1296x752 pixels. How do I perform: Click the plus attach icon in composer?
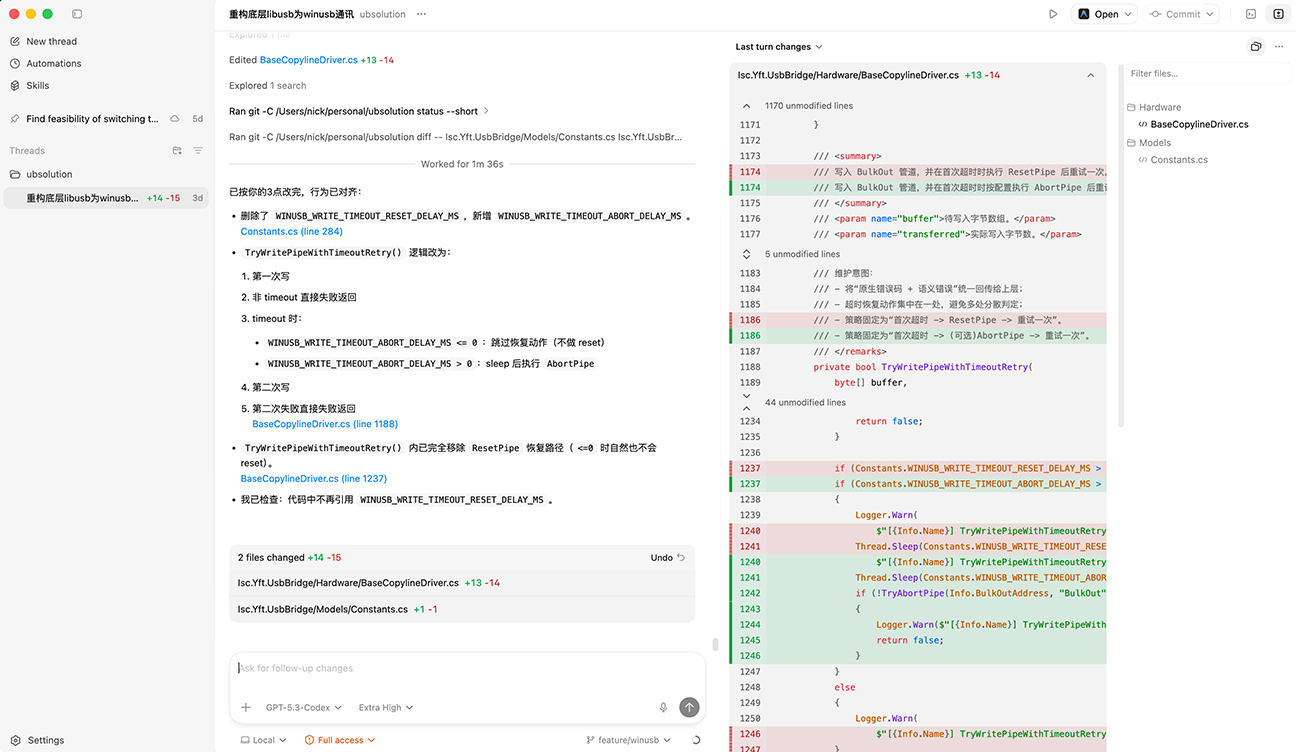[245, 707]
